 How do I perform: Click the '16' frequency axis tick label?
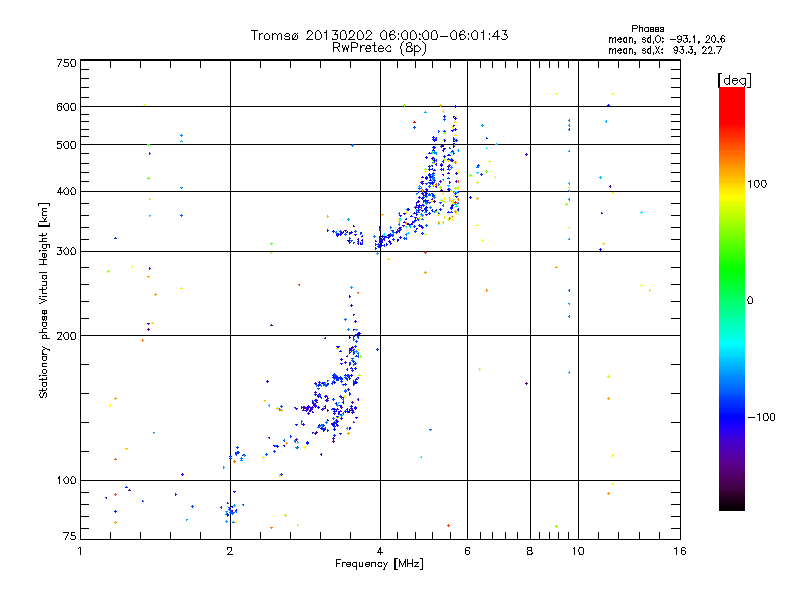(680, 551)
